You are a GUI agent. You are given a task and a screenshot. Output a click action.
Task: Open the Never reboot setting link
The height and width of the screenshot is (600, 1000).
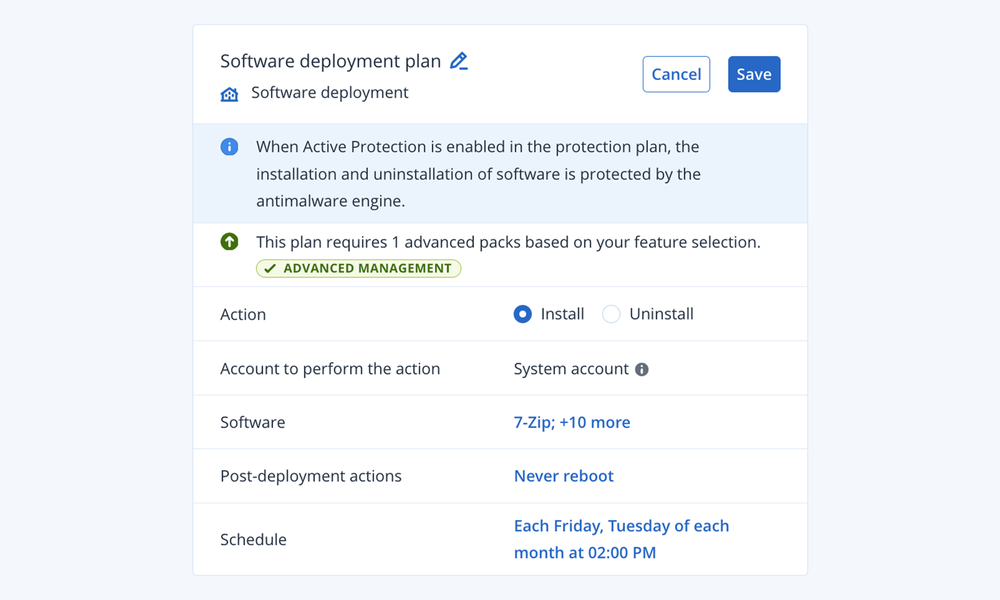[x=564, y=476]
